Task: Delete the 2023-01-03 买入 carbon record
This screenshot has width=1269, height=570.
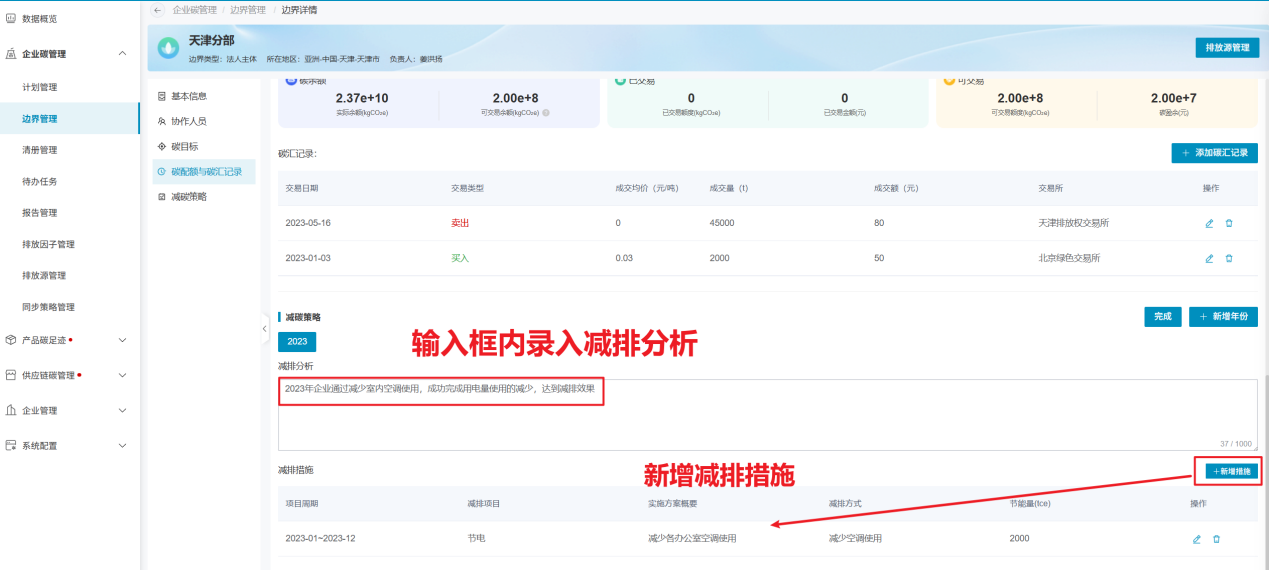Action: tap(1229, 258)
